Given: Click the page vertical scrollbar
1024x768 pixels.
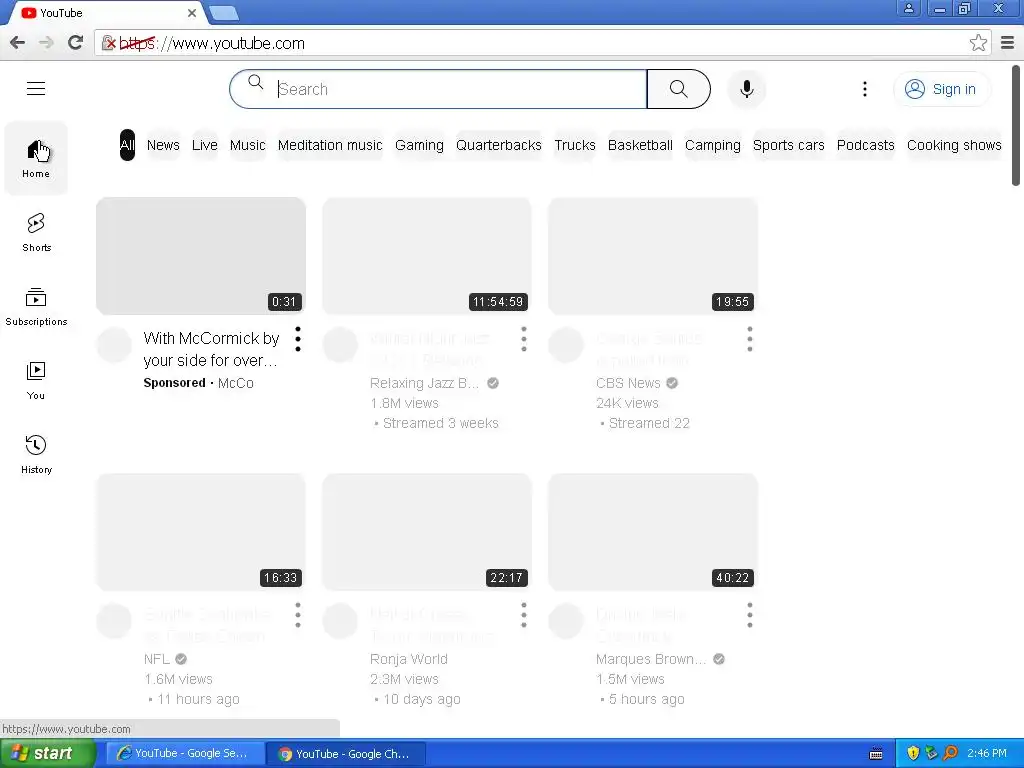Looking at the screenshot, I should click(x=1016, y=125).
